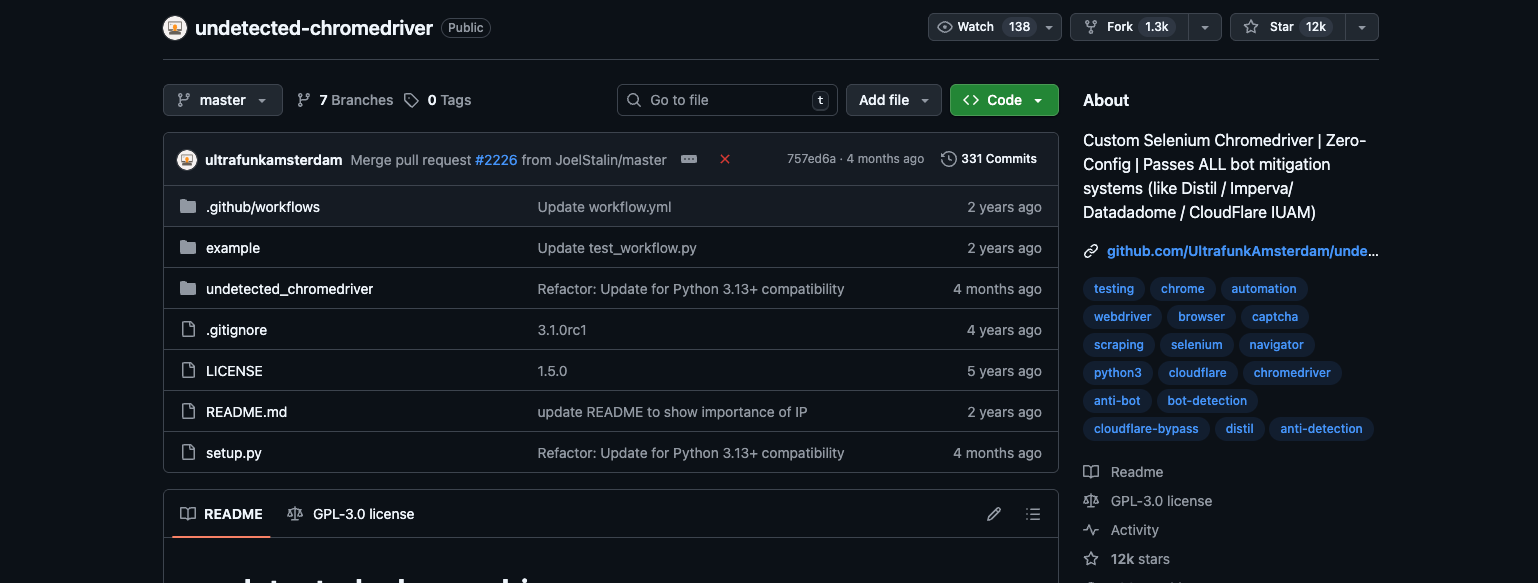1538x583 pixels.
Task: Expand commit message with the ellipsis icon
Action: click(x=689, y=158)
